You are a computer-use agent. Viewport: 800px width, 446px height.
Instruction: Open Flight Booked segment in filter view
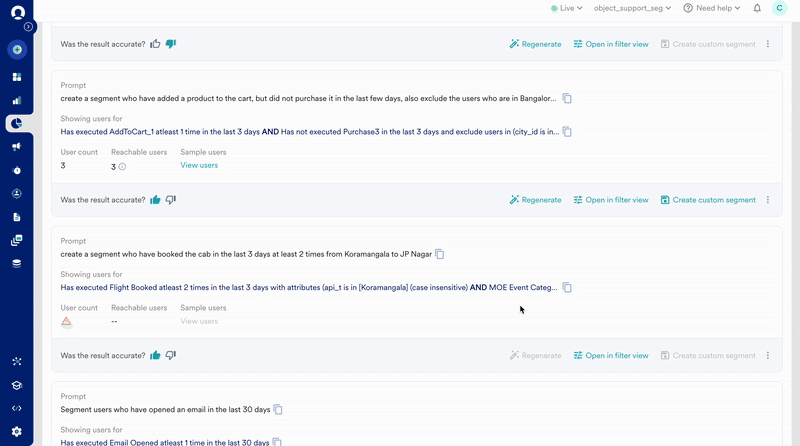pos(611,356)
